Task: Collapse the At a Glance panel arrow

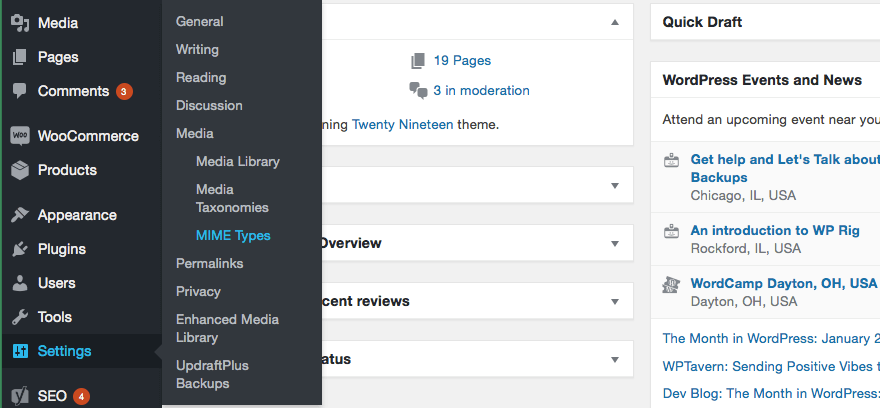Action: point(615,22)
